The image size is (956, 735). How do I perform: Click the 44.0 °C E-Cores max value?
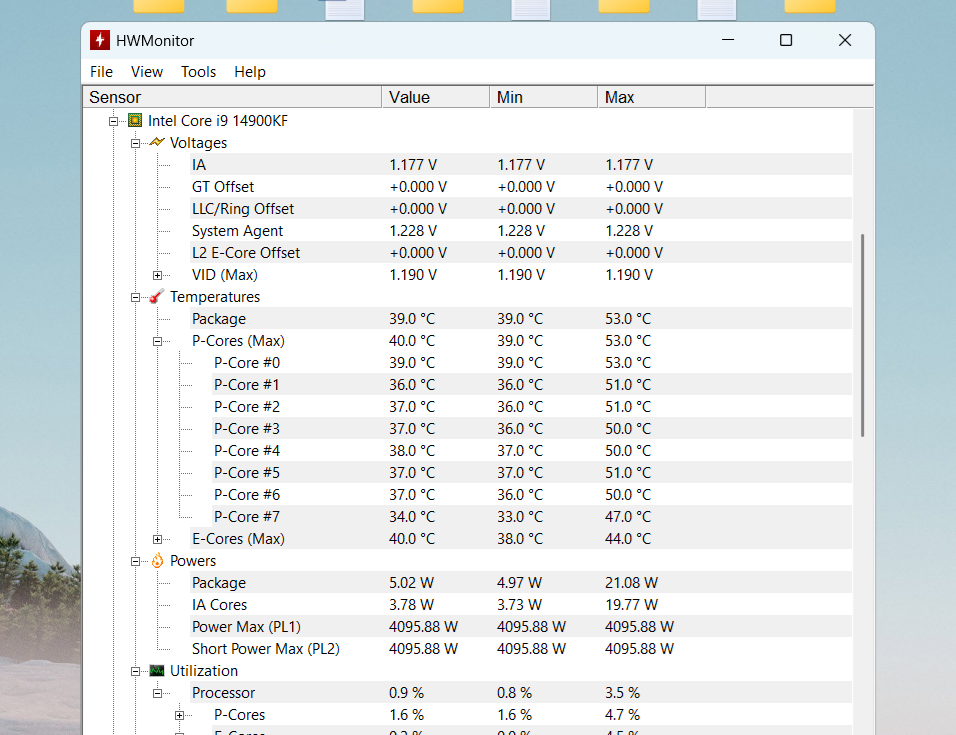click(x=628, y=539)
